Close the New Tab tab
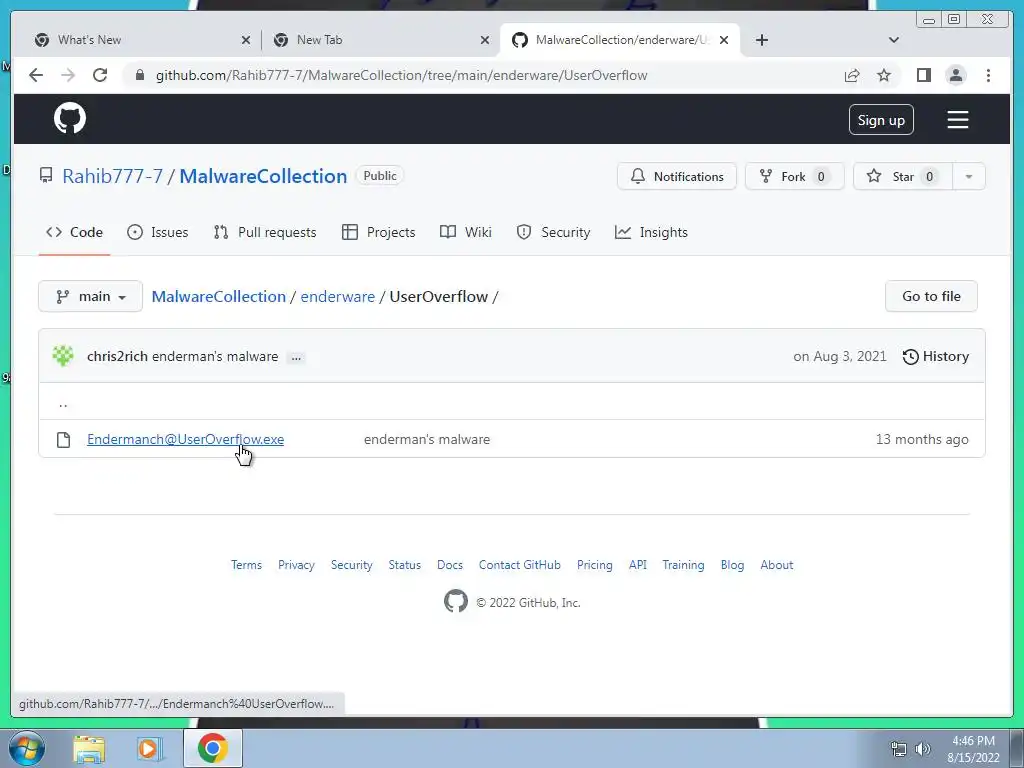1024x768 pixels. pyautogui.click(x=485, y=40)
